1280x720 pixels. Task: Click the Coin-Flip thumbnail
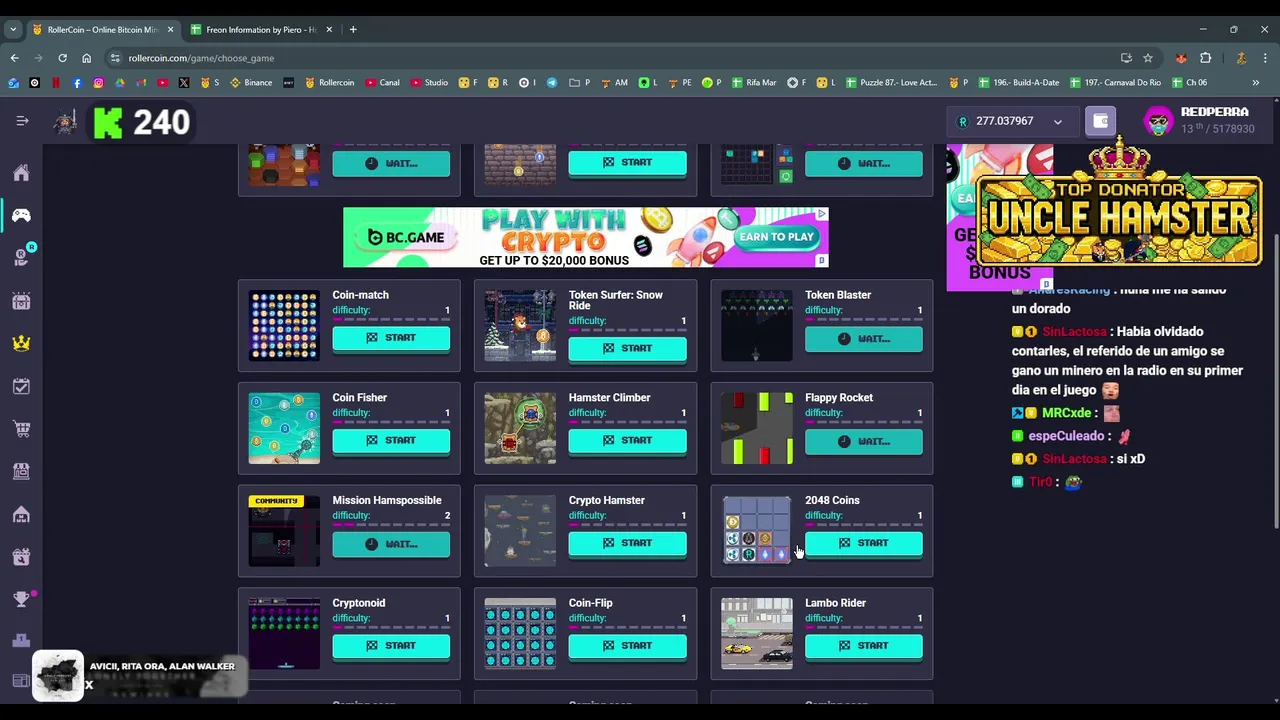click(x=520, y=634)
